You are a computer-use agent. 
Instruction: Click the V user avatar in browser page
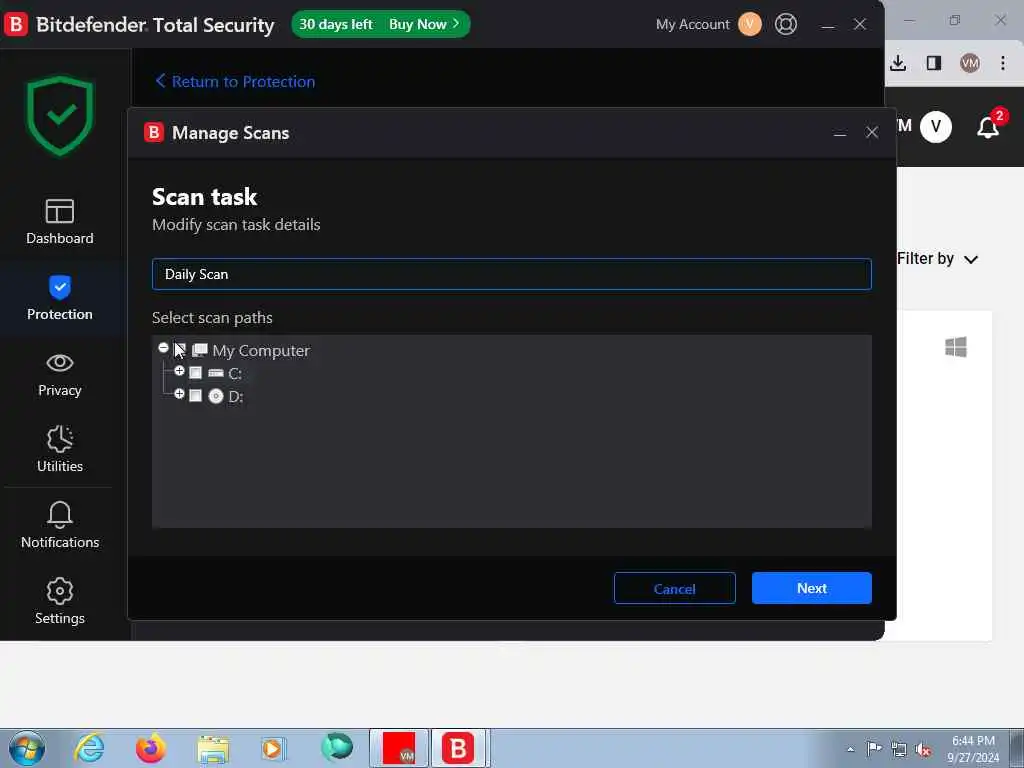936,127
